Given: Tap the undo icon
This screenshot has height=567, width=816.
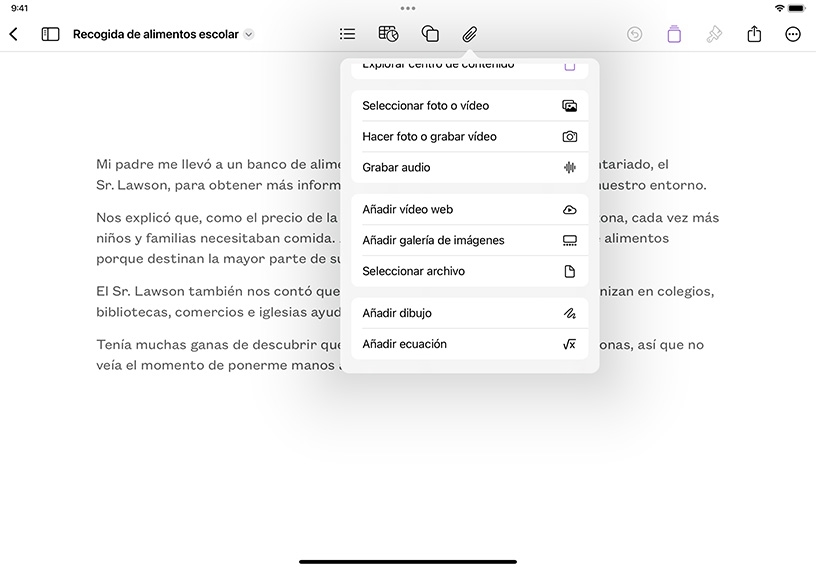Looking at the screenshot, I should 634,34.
